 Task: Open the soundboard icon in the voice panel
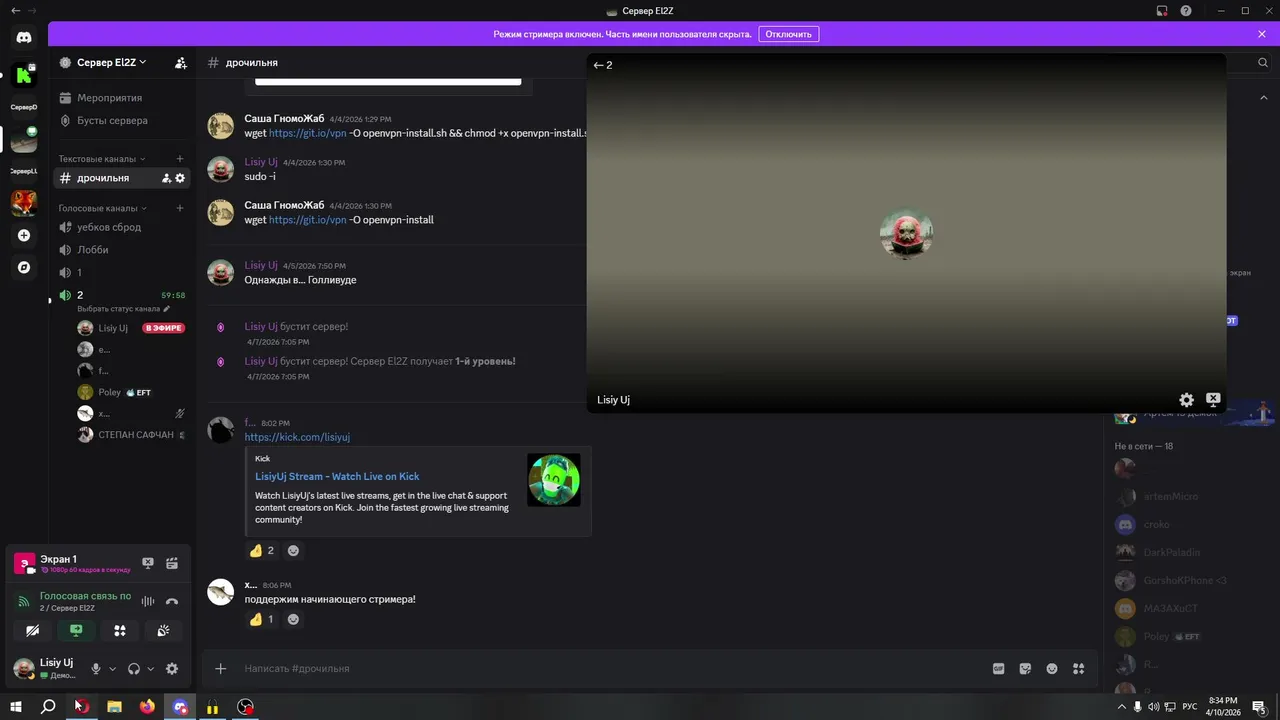click(163, 630)
